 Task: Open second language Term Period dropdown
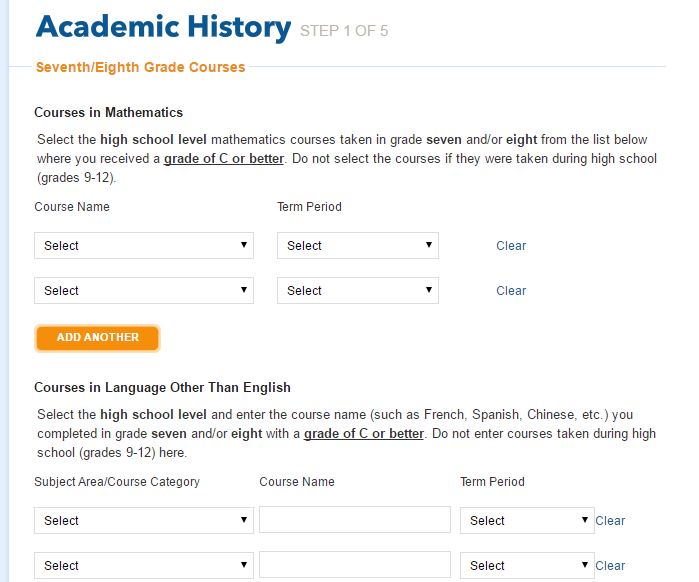[527, 566]
